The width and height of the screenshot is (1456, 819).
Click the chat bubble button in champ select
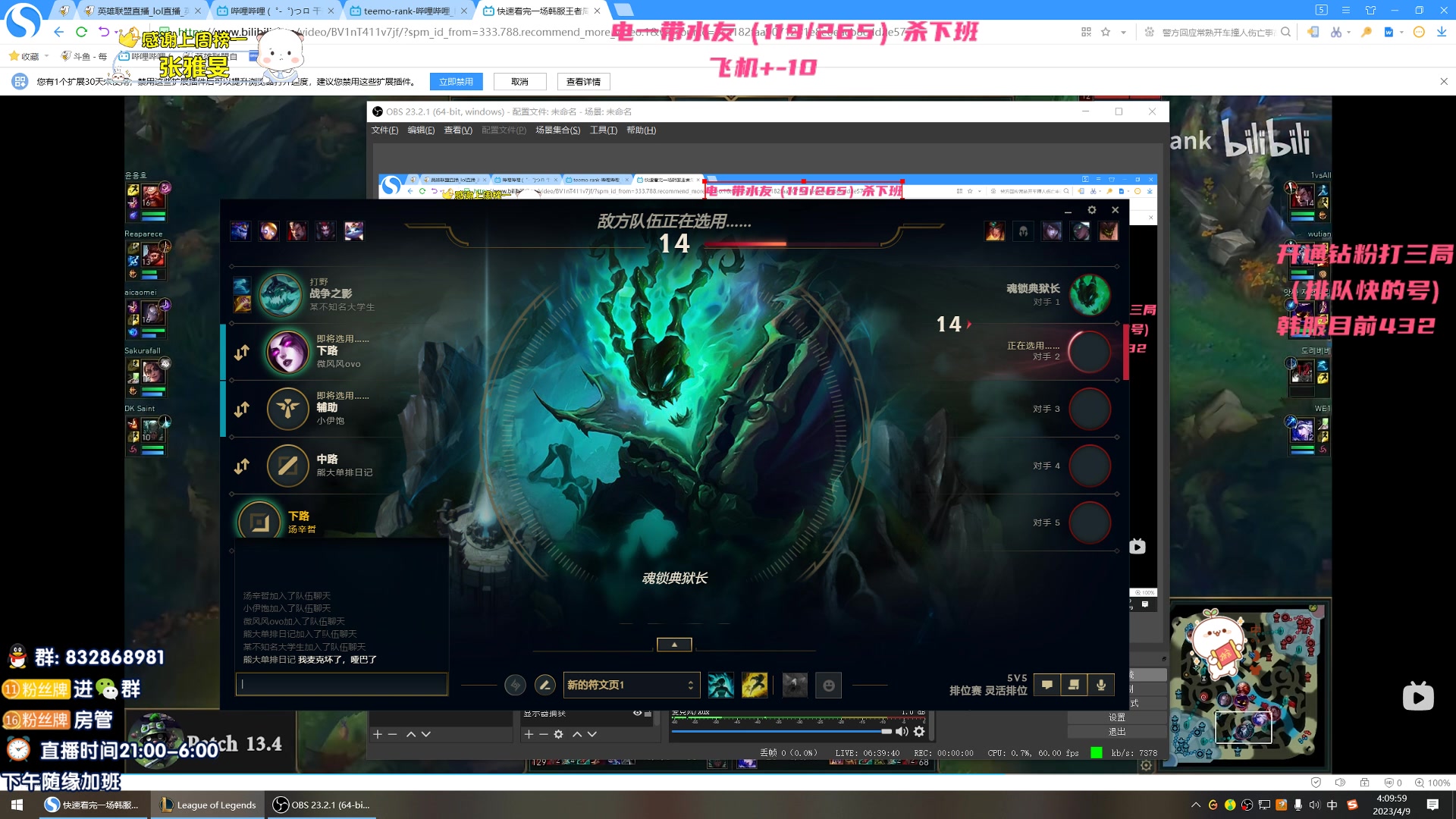[1046, 685]
